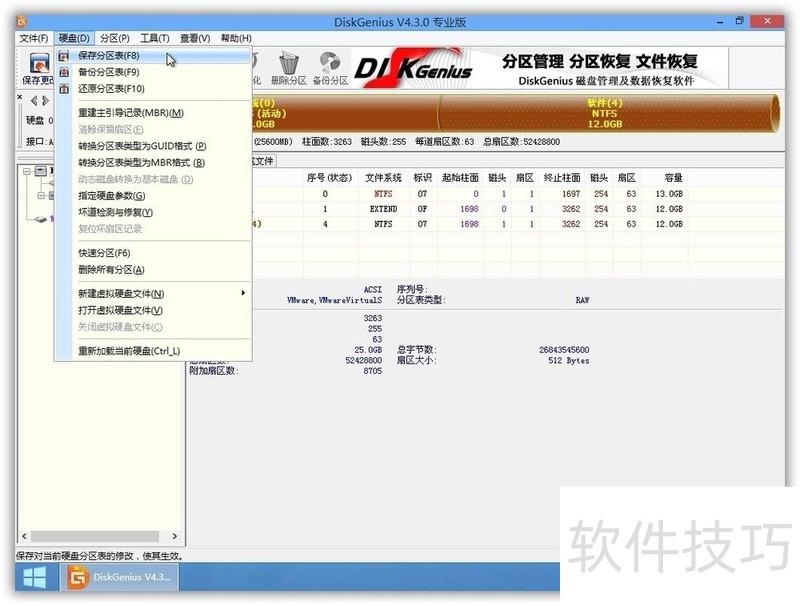Open the 帮助(H) menu
This screenshot has height=606, width=800.
[236, 38]
